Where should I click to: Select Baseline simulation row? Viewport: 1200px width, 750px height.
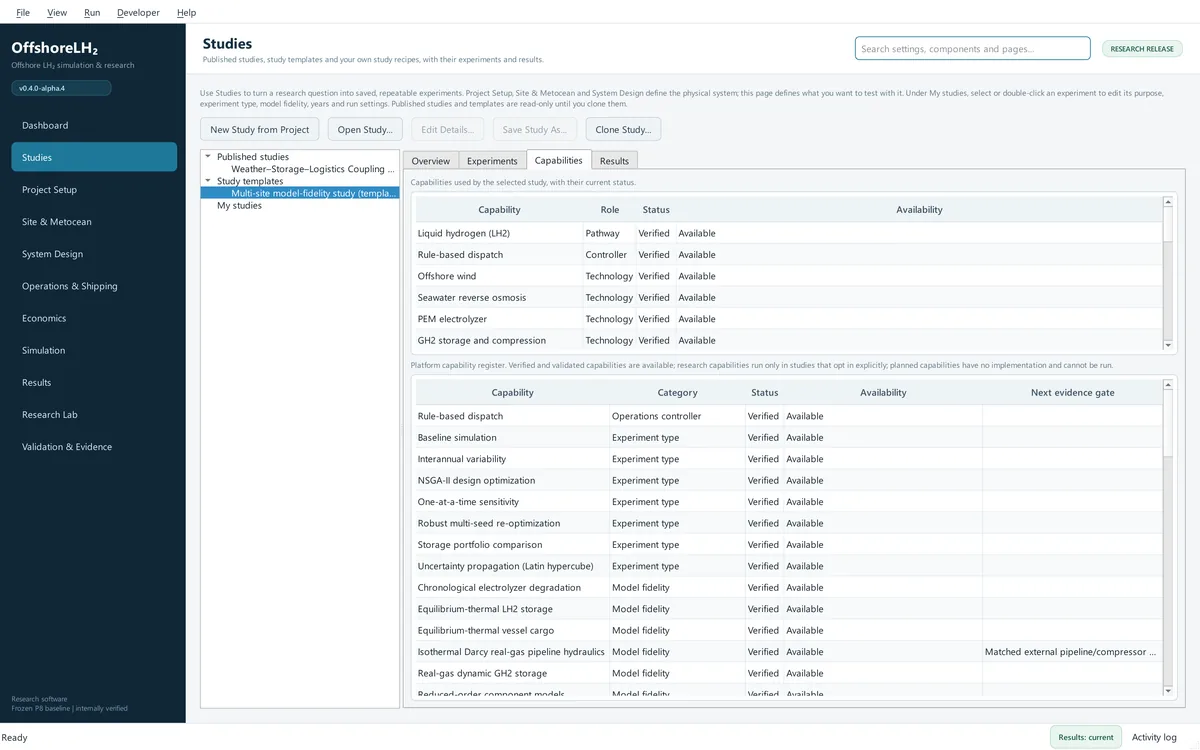coord(789,437)
